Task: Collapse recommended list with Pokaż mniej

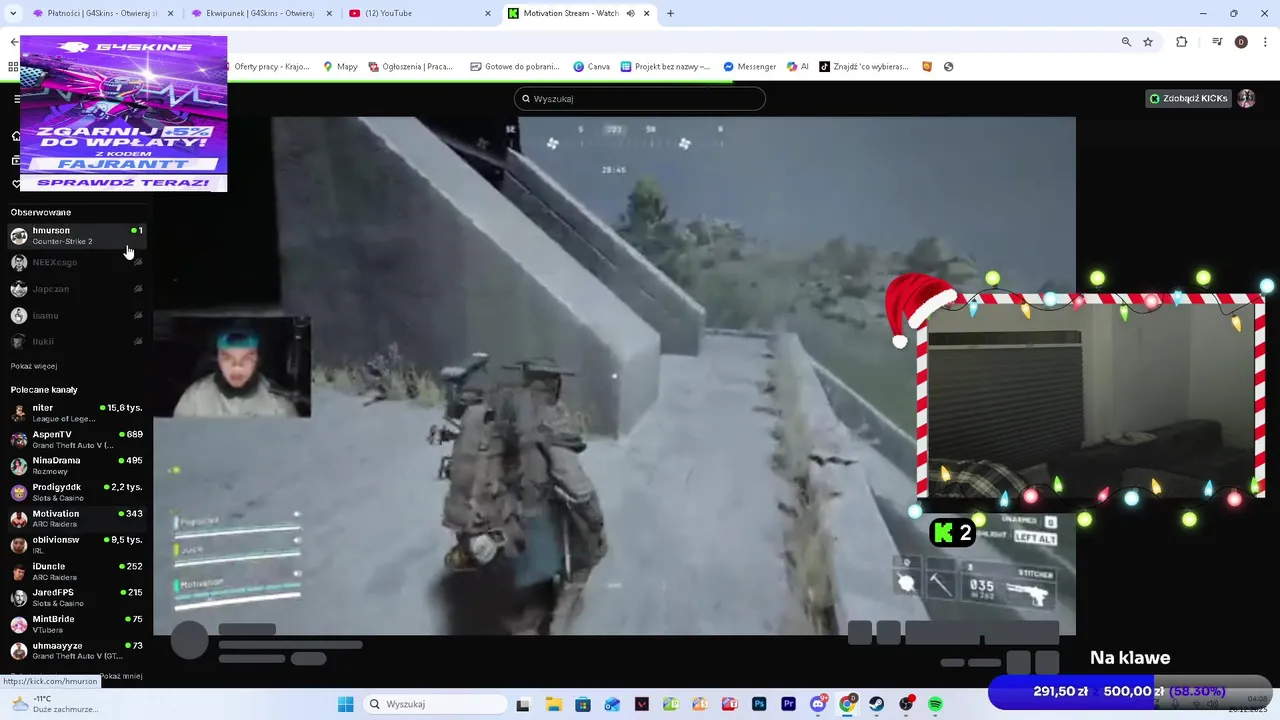Action: point(122,676)
